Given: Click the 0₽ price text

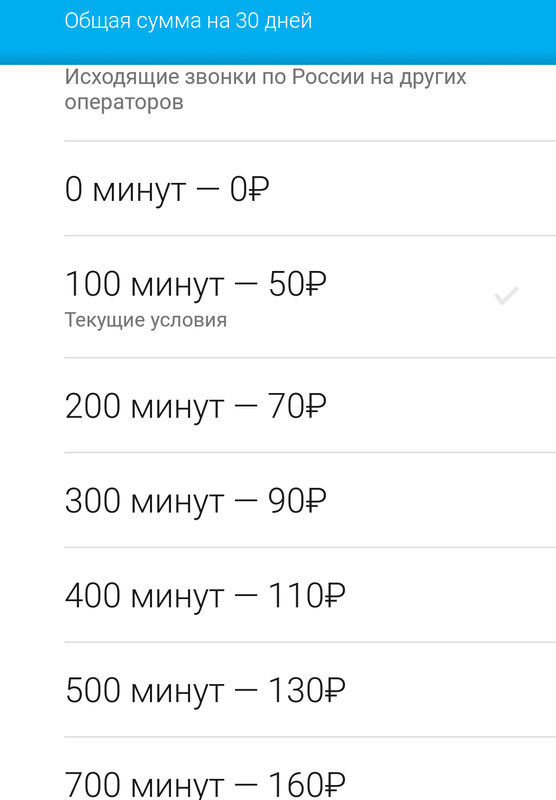Looking at the screenshot, I should click(249, 189).
